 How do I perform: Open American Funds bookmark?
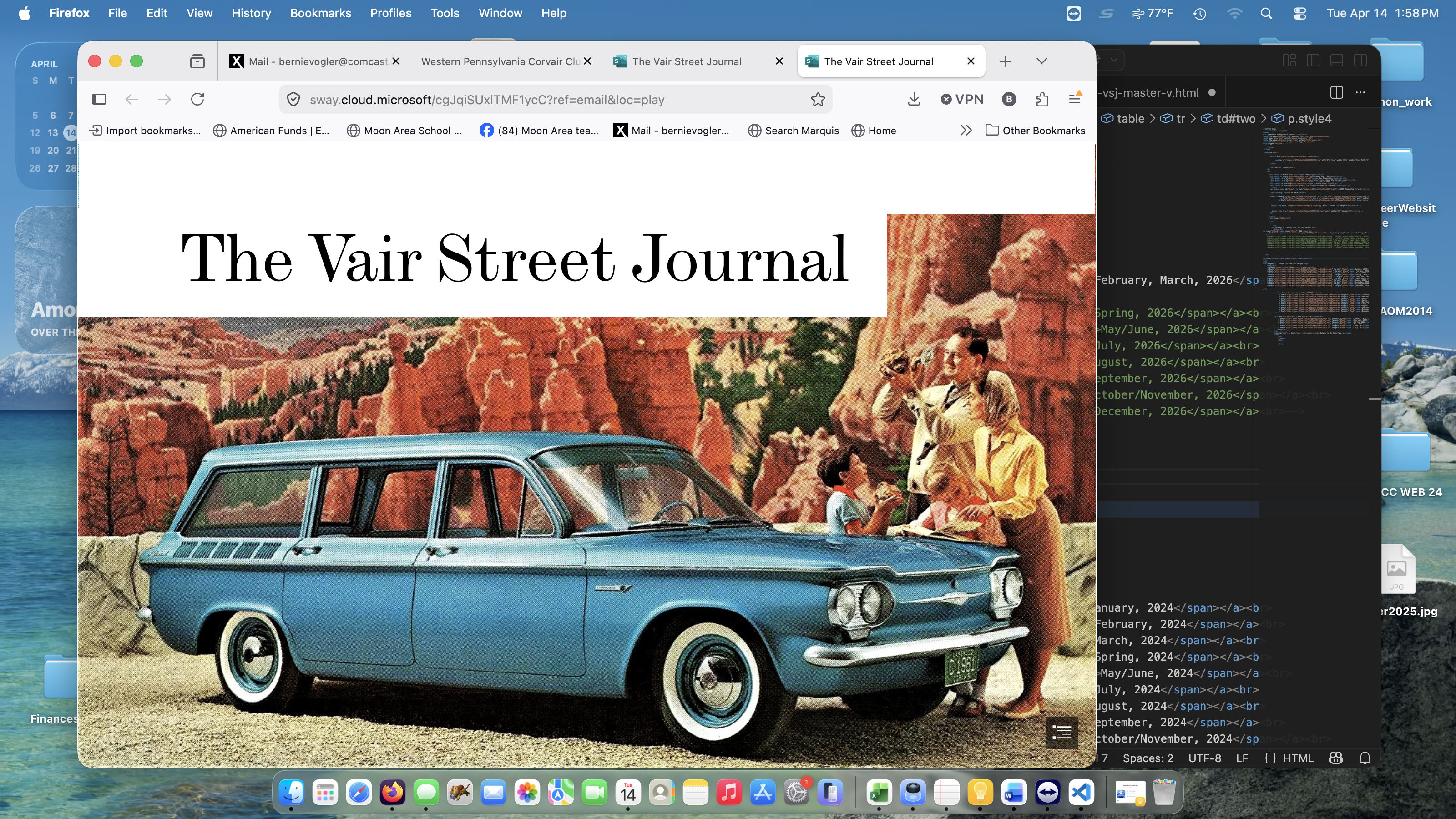click(271, 131)
